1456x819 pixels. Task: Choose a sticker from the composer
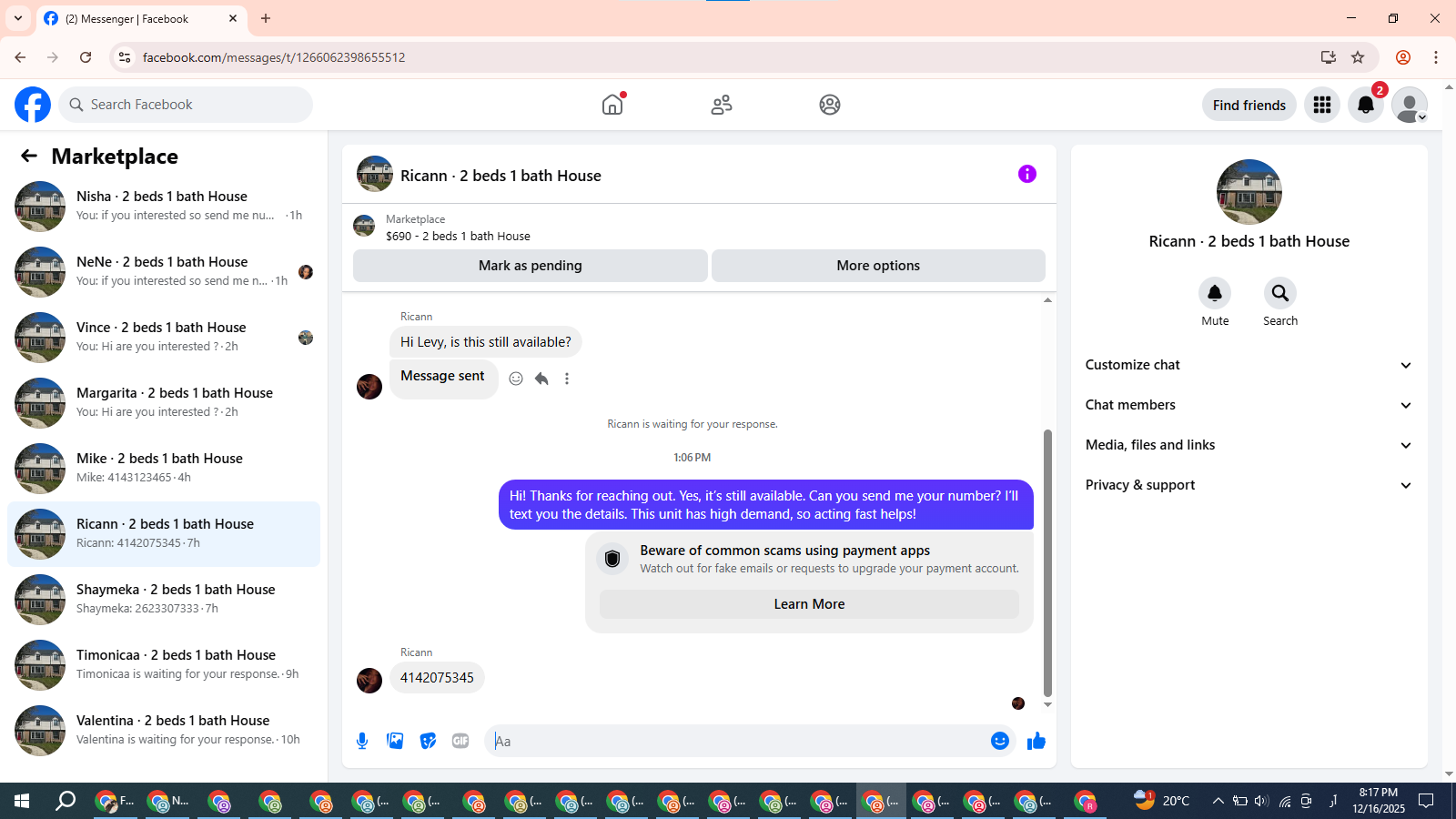tap(428, 741)
